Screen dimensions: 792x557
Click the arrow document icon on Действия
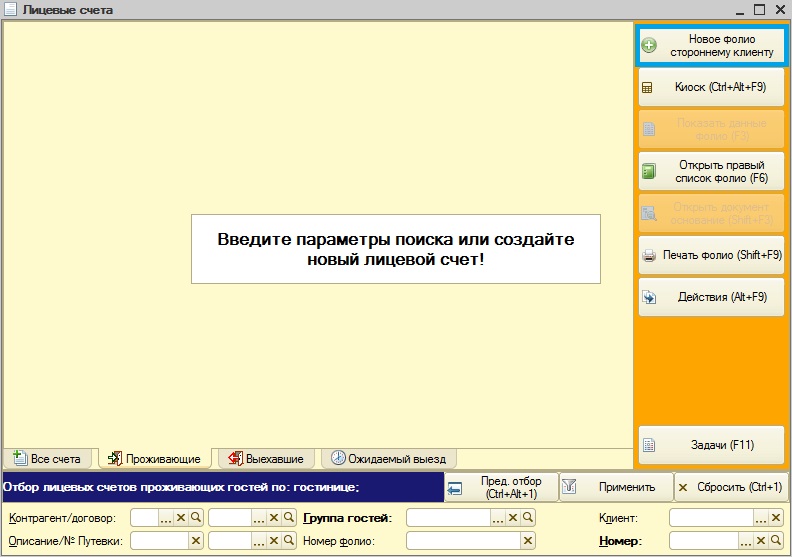[649, 297]
